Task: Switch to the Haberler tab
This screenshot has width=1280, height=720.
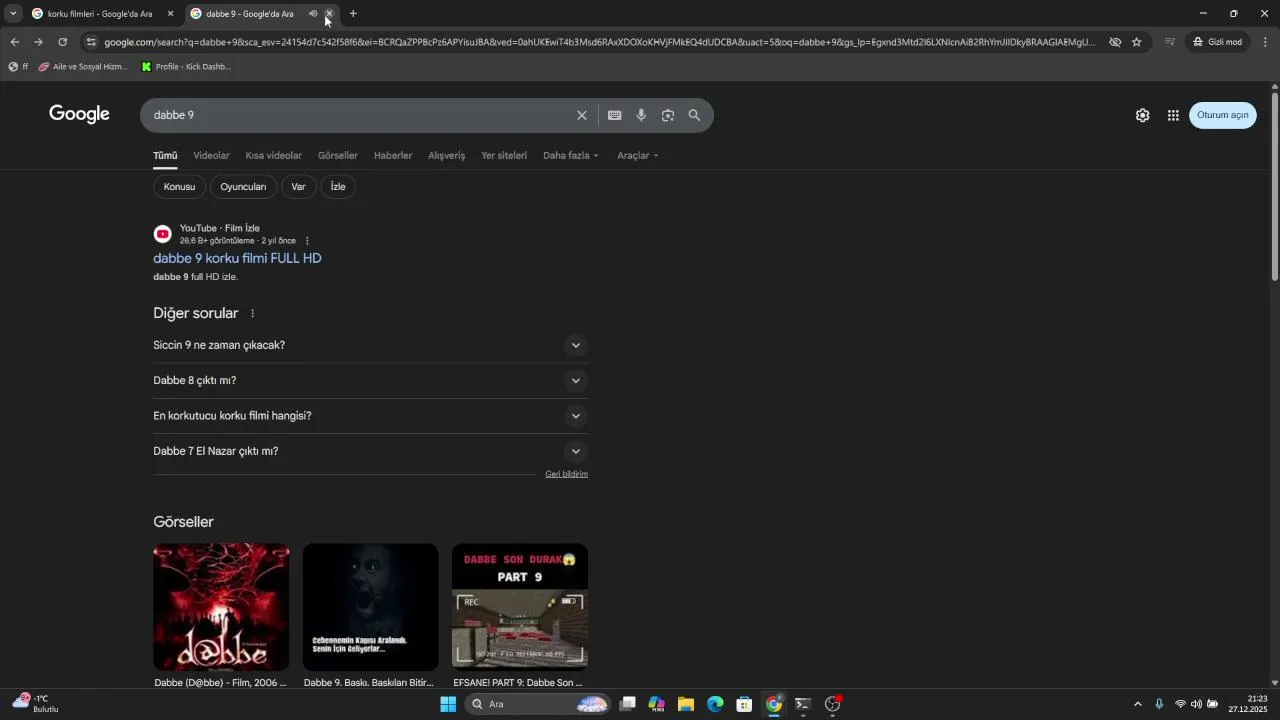Action: point(393,156)
